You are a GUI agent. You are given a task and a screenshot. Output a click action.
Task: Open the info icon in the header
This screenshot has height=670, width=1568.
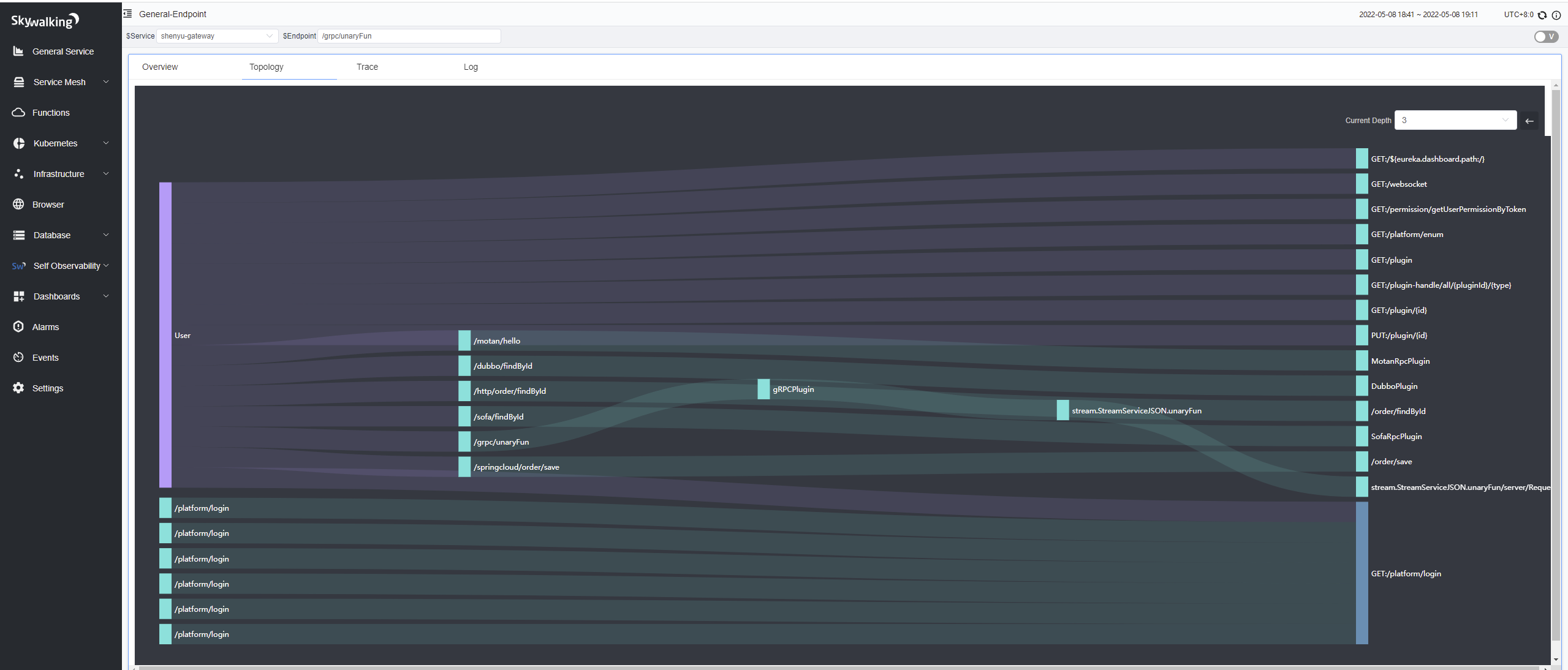1556,15
